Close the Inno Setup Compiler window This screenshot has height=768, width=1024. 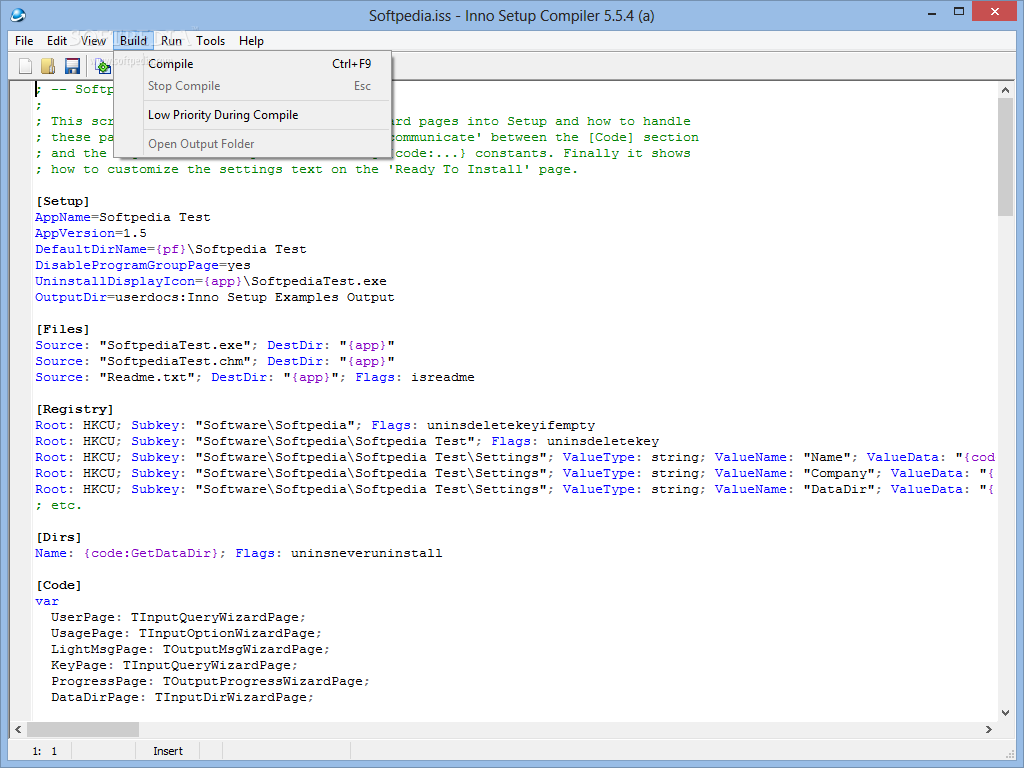coord(995,12)
